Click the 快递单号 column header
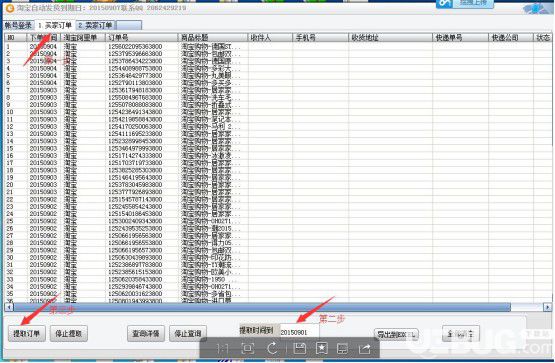 point(460,38)
